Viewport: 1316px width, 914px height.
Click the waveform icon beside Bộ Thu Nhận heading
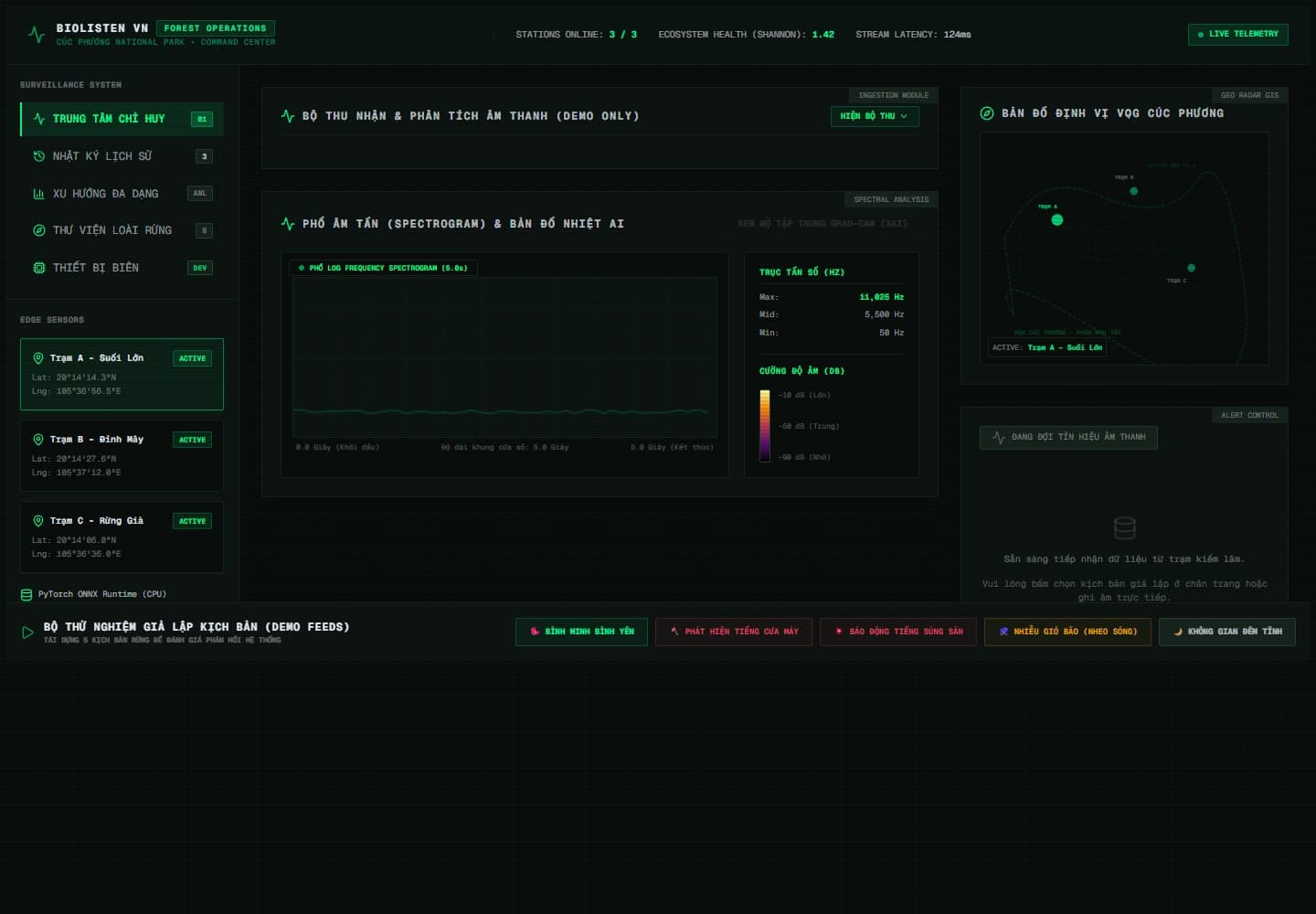(288, 116)
